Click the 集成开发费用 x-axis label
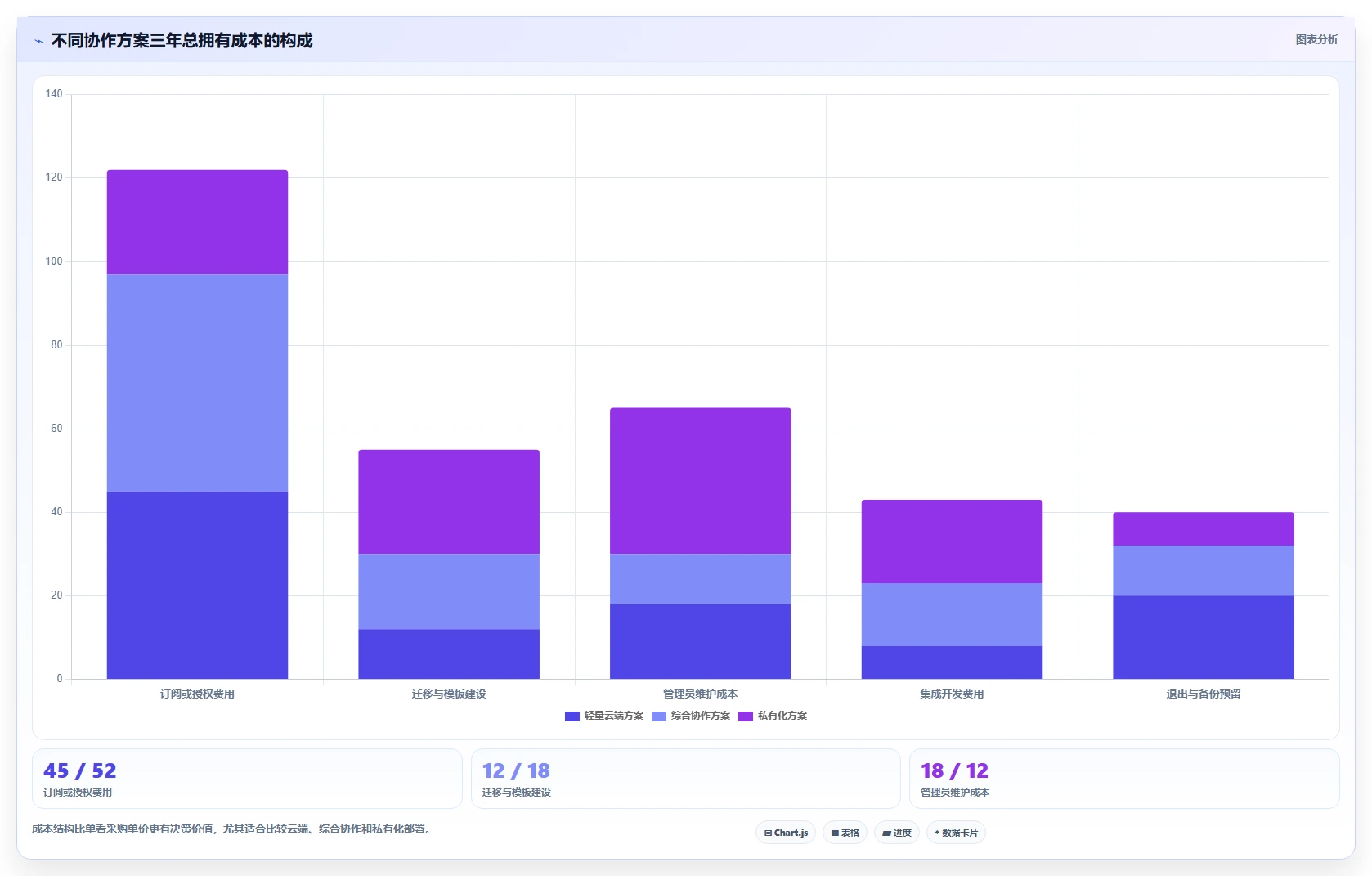 (x=952, y=694)
